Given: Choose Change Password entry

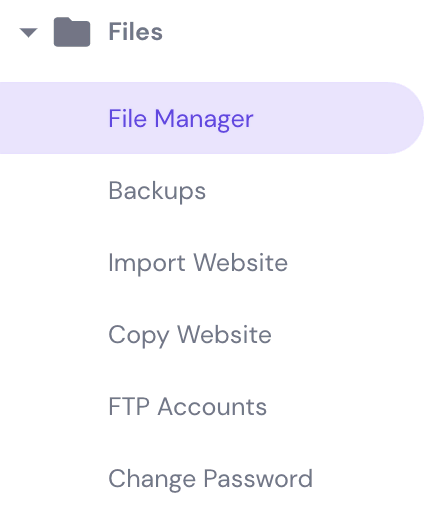Looking at the screenshot, I should (211, 479).
